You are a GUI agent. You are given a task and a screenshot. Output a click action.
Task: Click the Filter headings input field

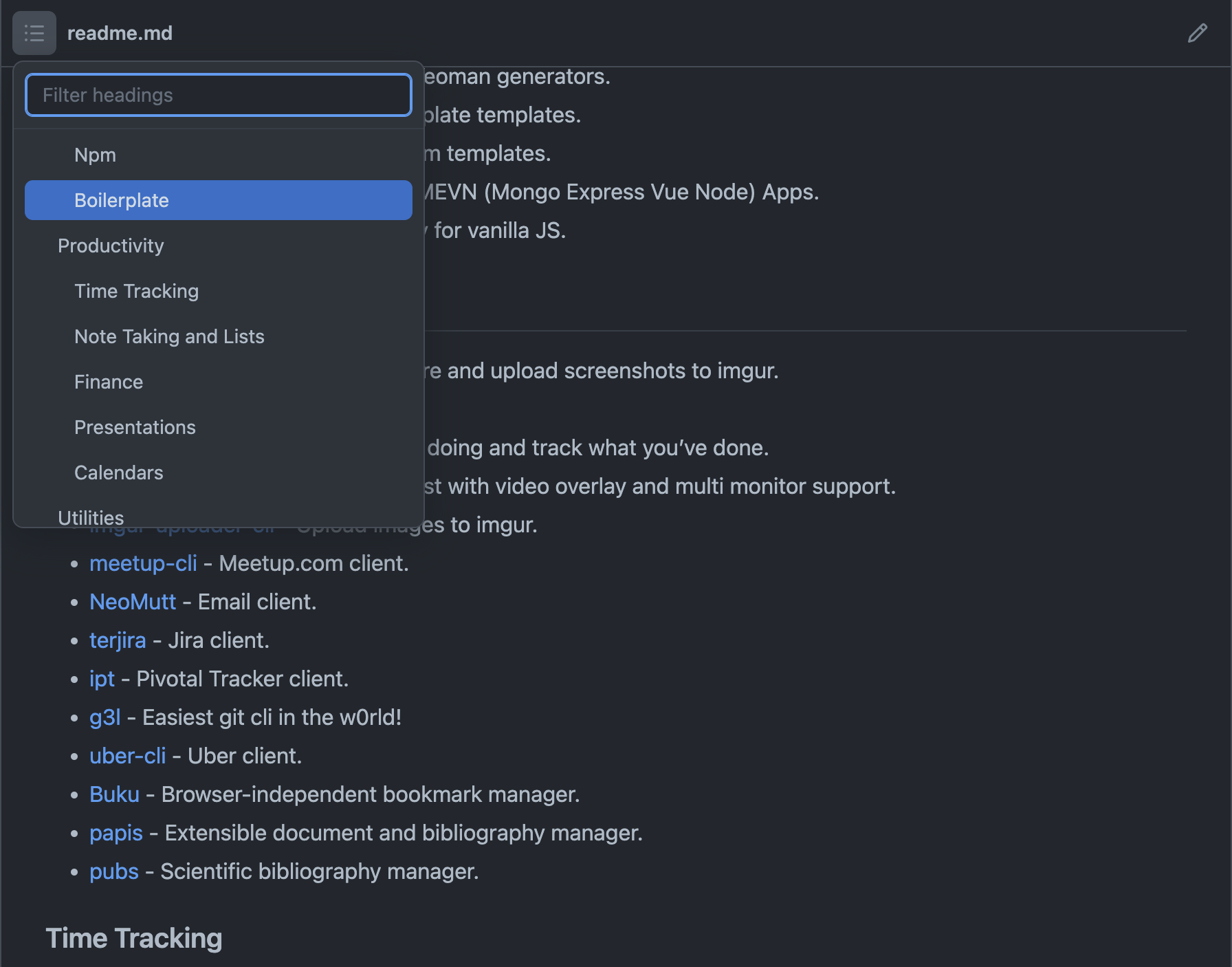(218, 95)
